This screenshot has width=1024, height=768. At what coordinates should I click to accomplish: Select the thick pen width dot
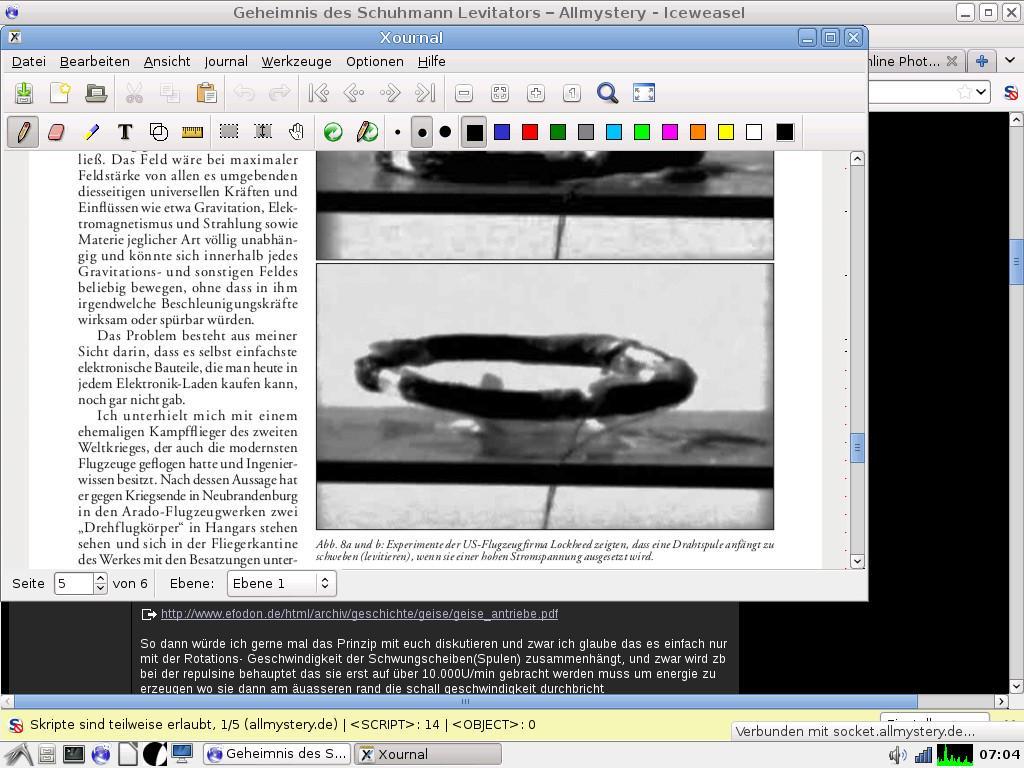pos(445,132)
